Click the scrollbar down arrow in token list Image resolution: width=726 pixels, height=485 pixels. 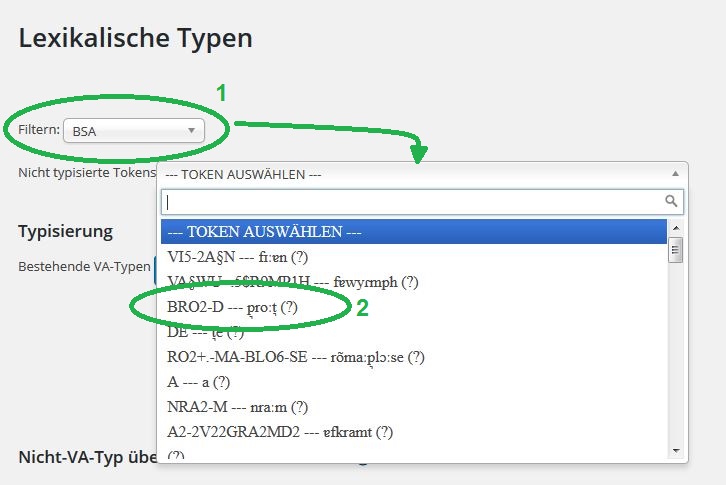pyautogui.click(x=675, y=451)
